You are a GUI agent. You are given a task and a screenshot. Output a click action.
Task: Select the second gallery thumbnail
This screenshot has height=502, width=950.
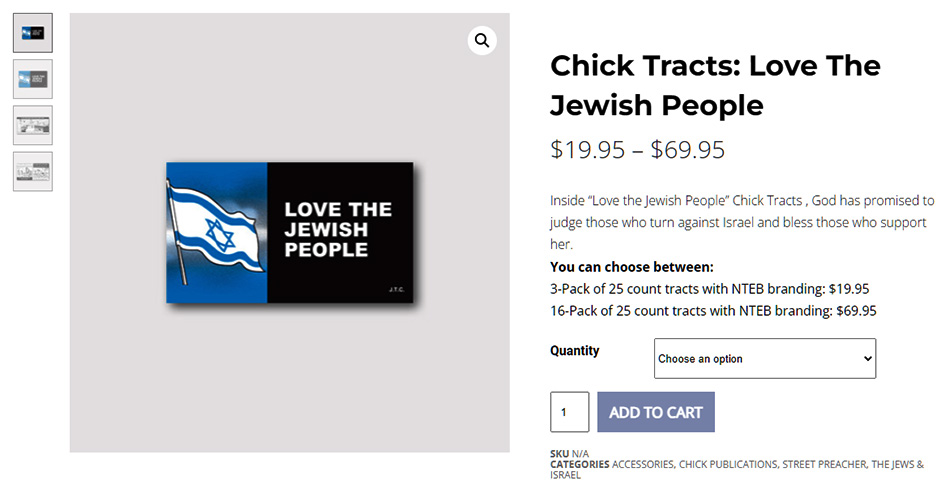tap(33, 79)
